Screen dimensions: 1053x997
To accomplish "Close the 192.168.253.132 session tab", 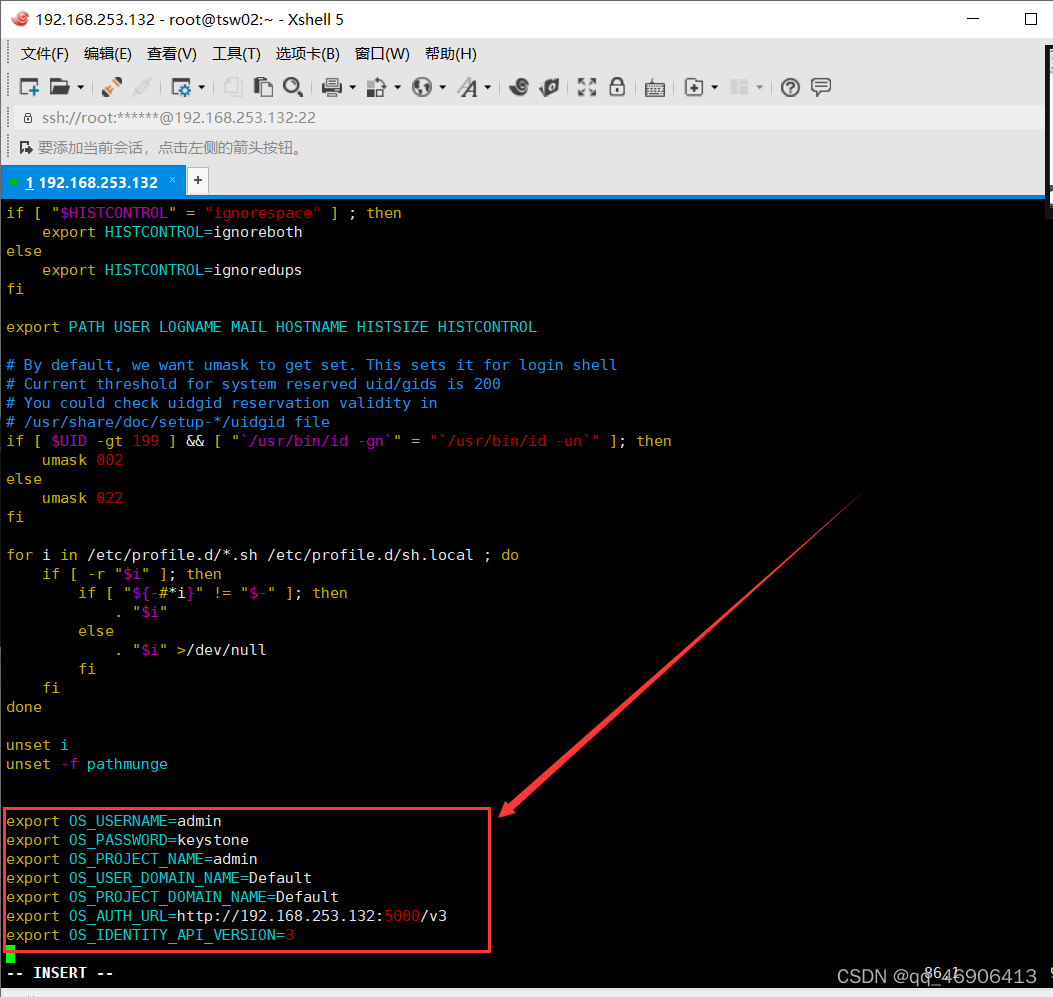I will [x=173, y=179].
